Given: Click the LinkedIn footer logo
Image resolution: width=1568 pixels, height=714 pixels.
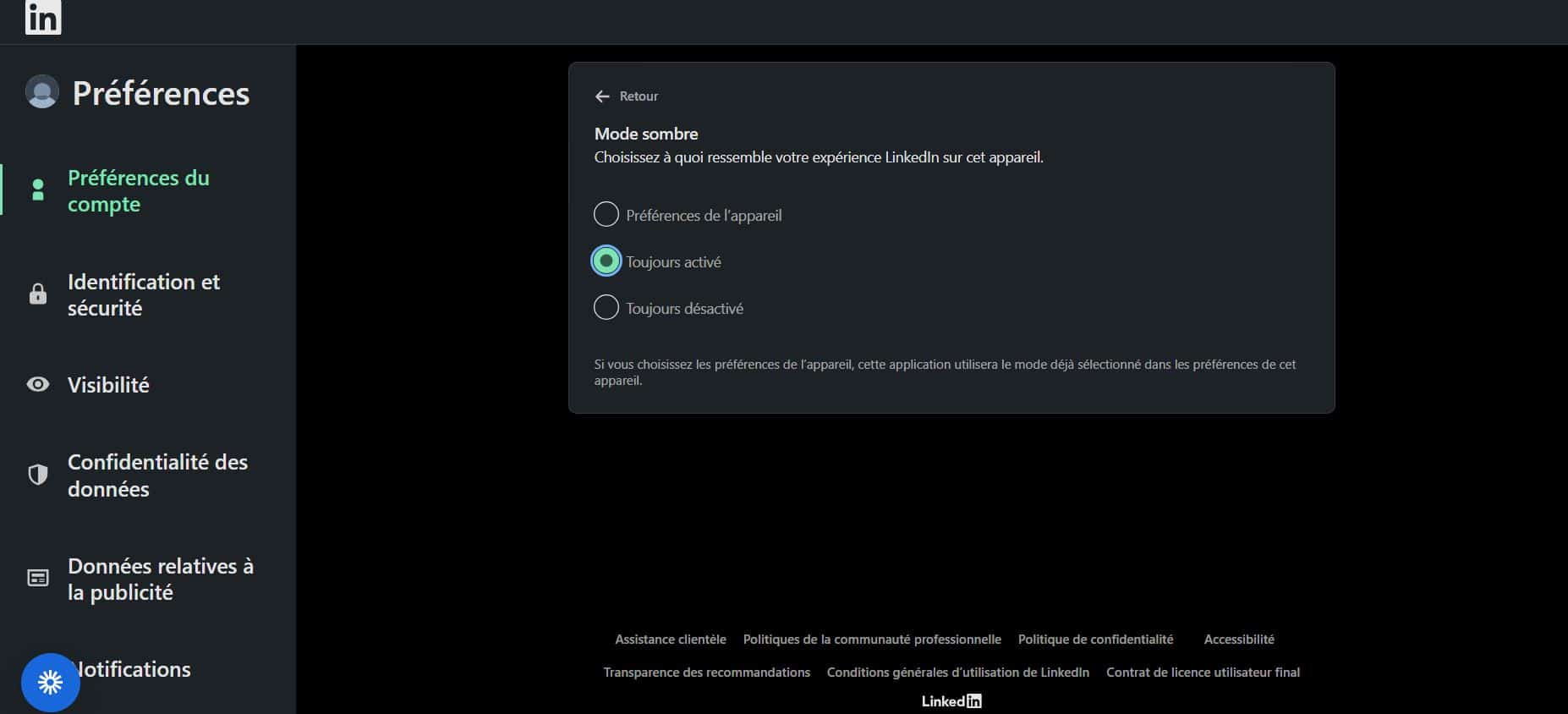Looking at the screenshot, I should tap(951, 701).
